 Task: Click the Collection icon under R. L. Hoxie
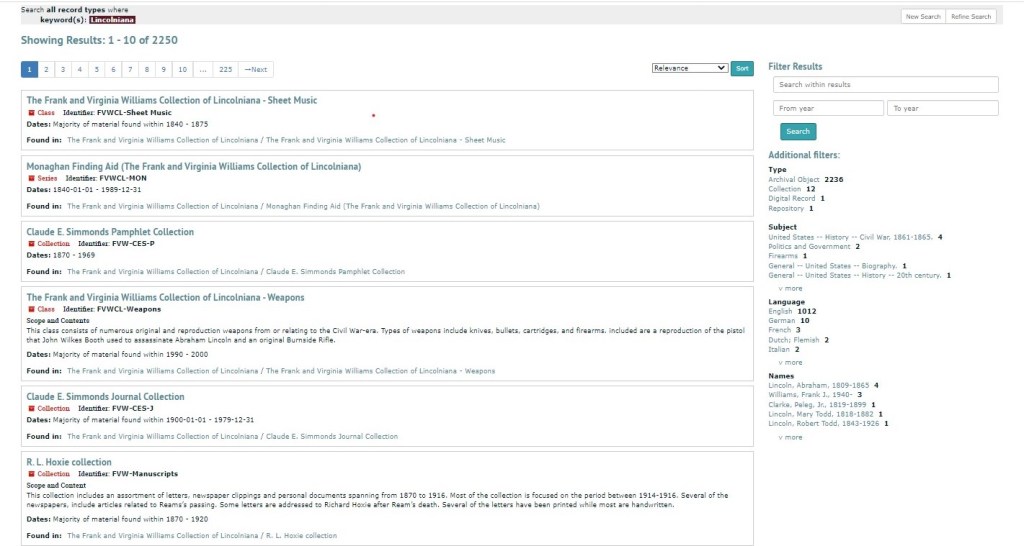tap(31, 474)
